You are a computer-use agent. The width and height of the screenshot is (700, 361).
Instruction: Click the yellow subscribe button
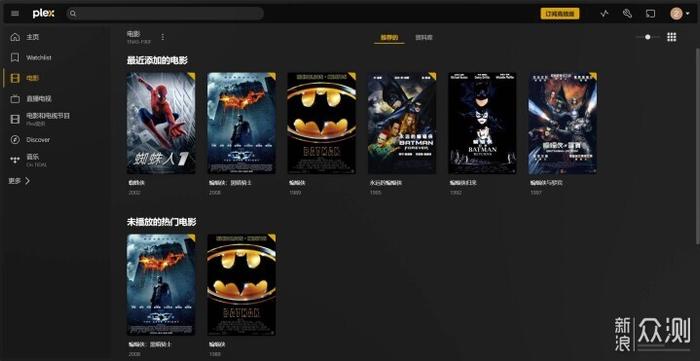560,13
